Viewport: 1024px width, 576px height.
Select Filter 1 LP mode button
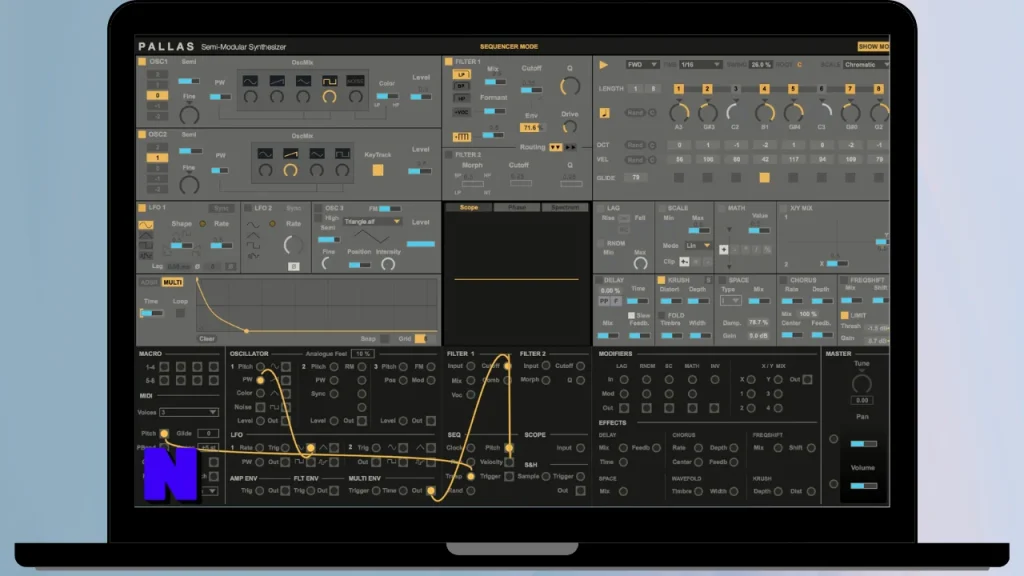click(461, 74)
